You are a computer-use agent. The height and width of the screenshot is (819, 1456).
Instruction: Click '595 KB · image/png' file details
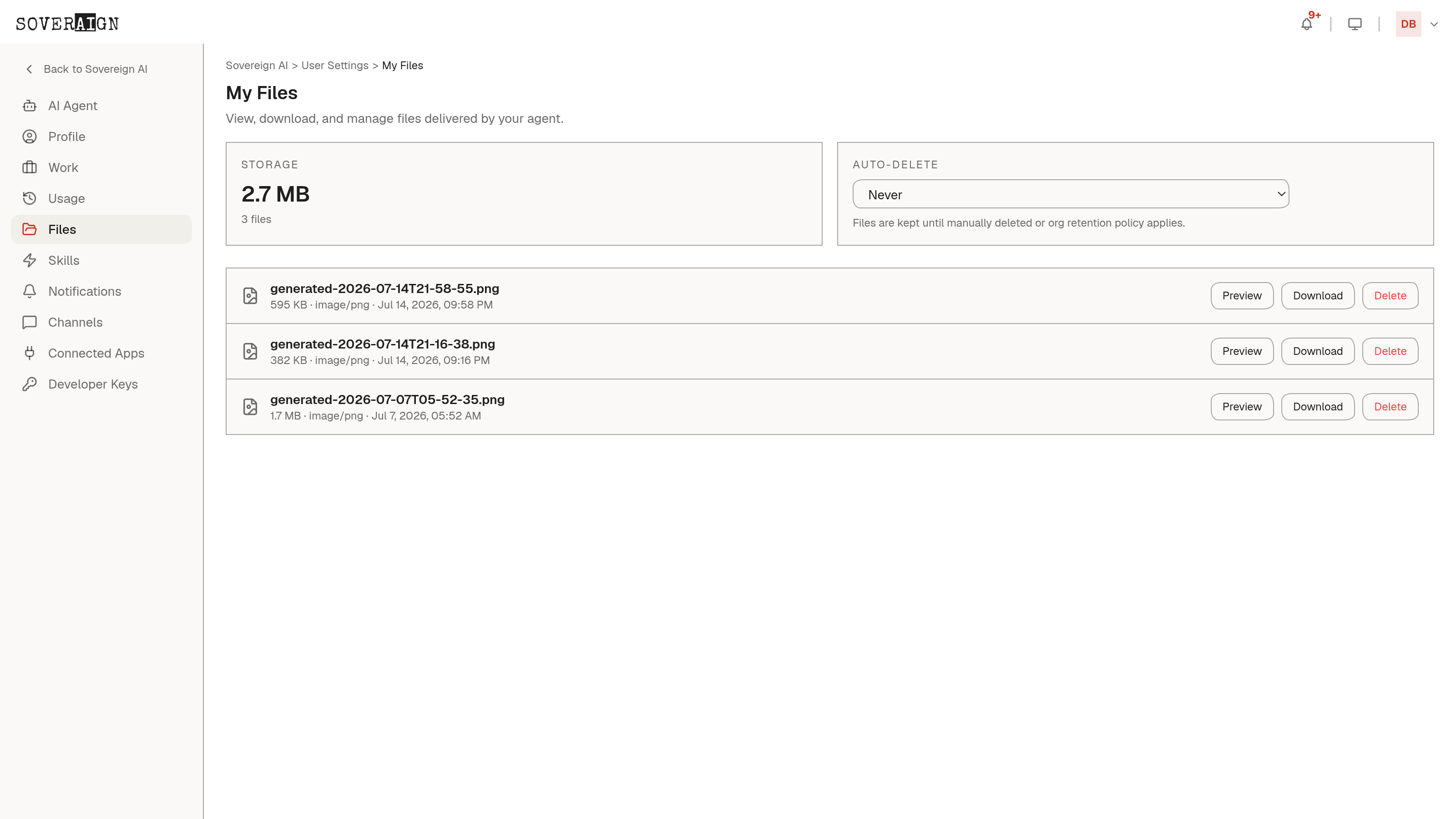tap(319, 305)
